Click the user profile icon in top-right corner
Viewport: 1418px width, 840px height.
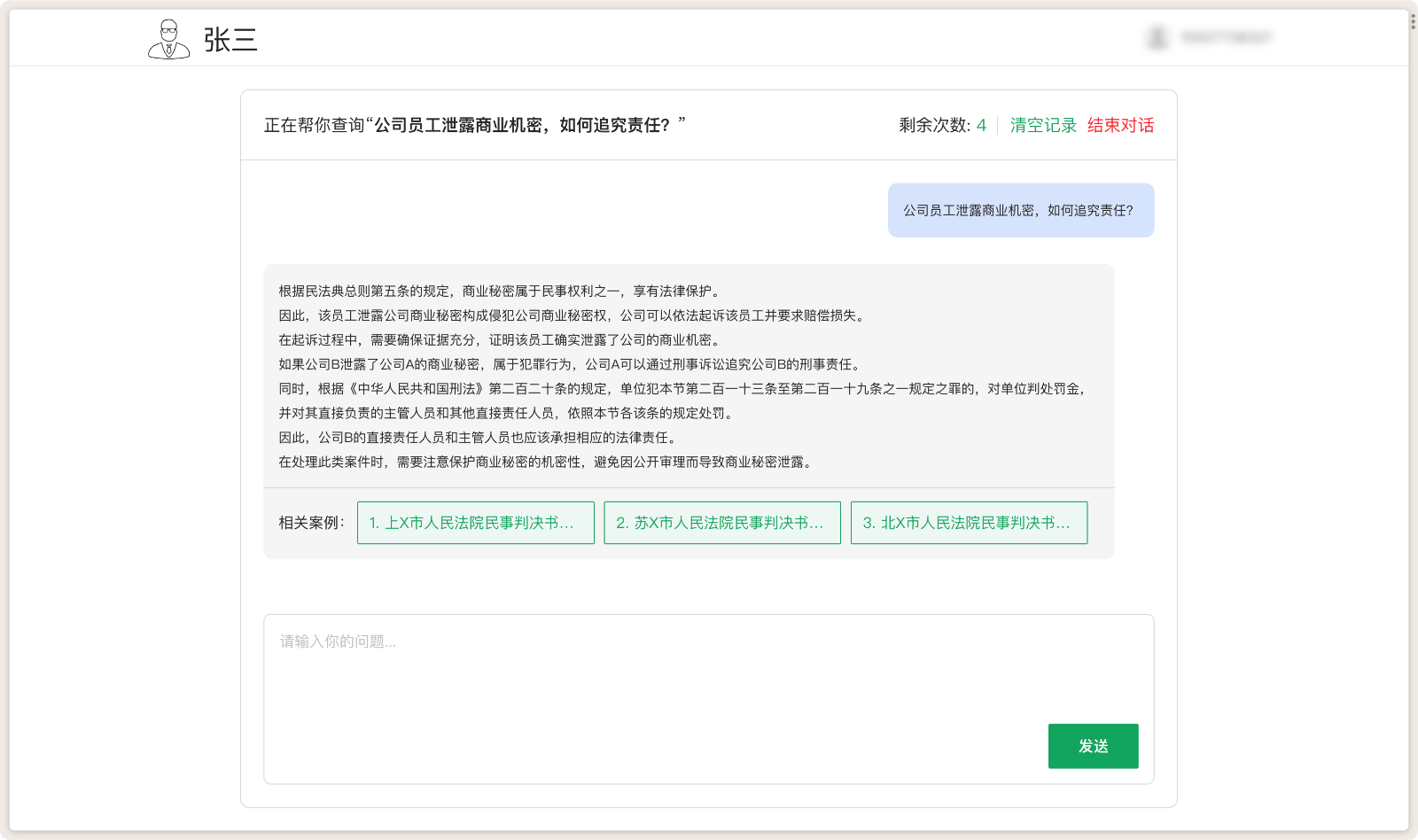pos(1157,38)
